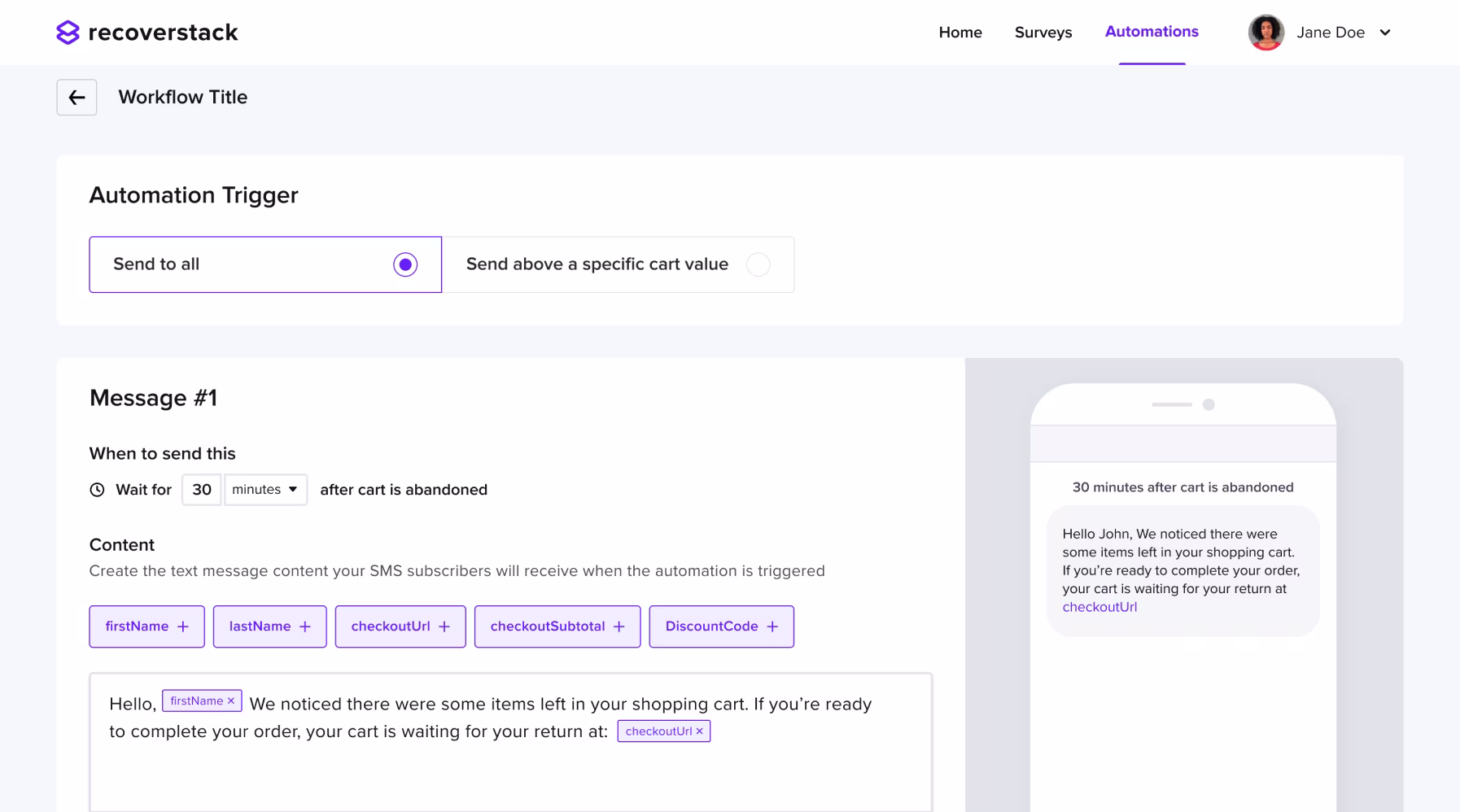Open the Automations tab
This screenshot has width=1460, height=812.
[1152, 32]
